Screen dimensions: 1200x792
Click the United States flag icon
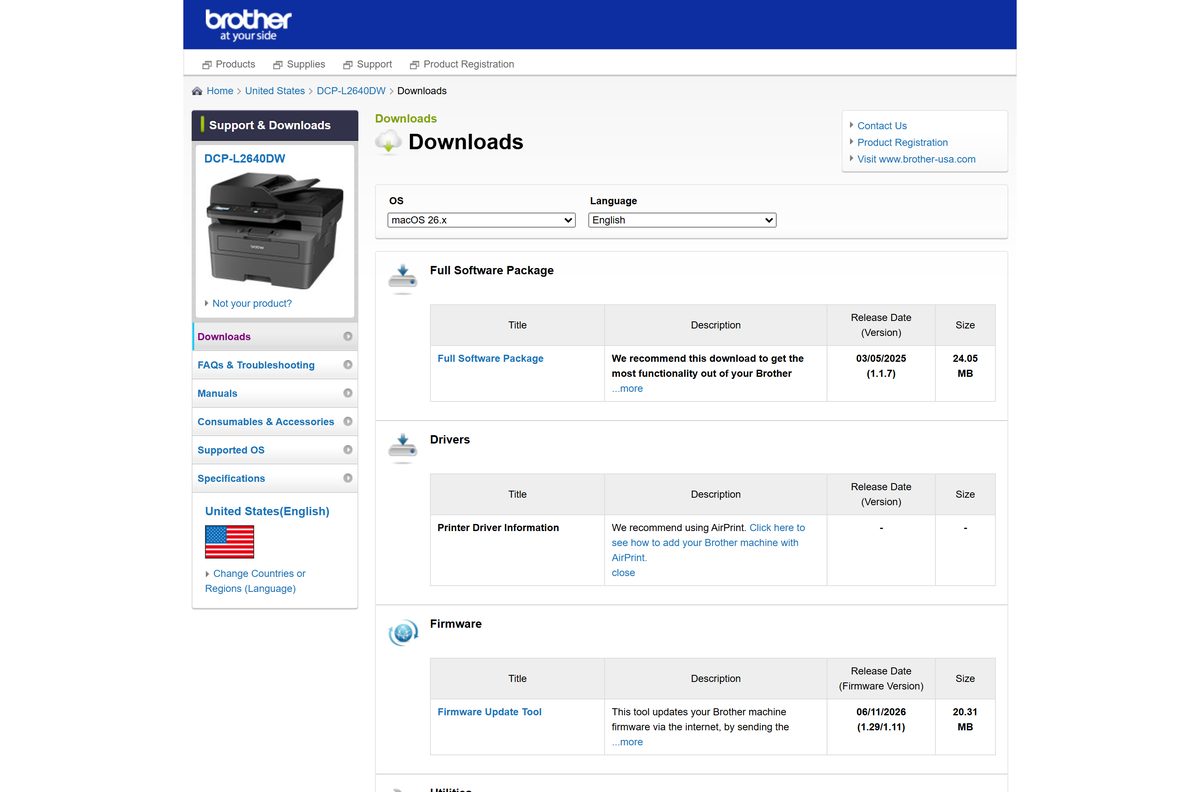[229, 542]
